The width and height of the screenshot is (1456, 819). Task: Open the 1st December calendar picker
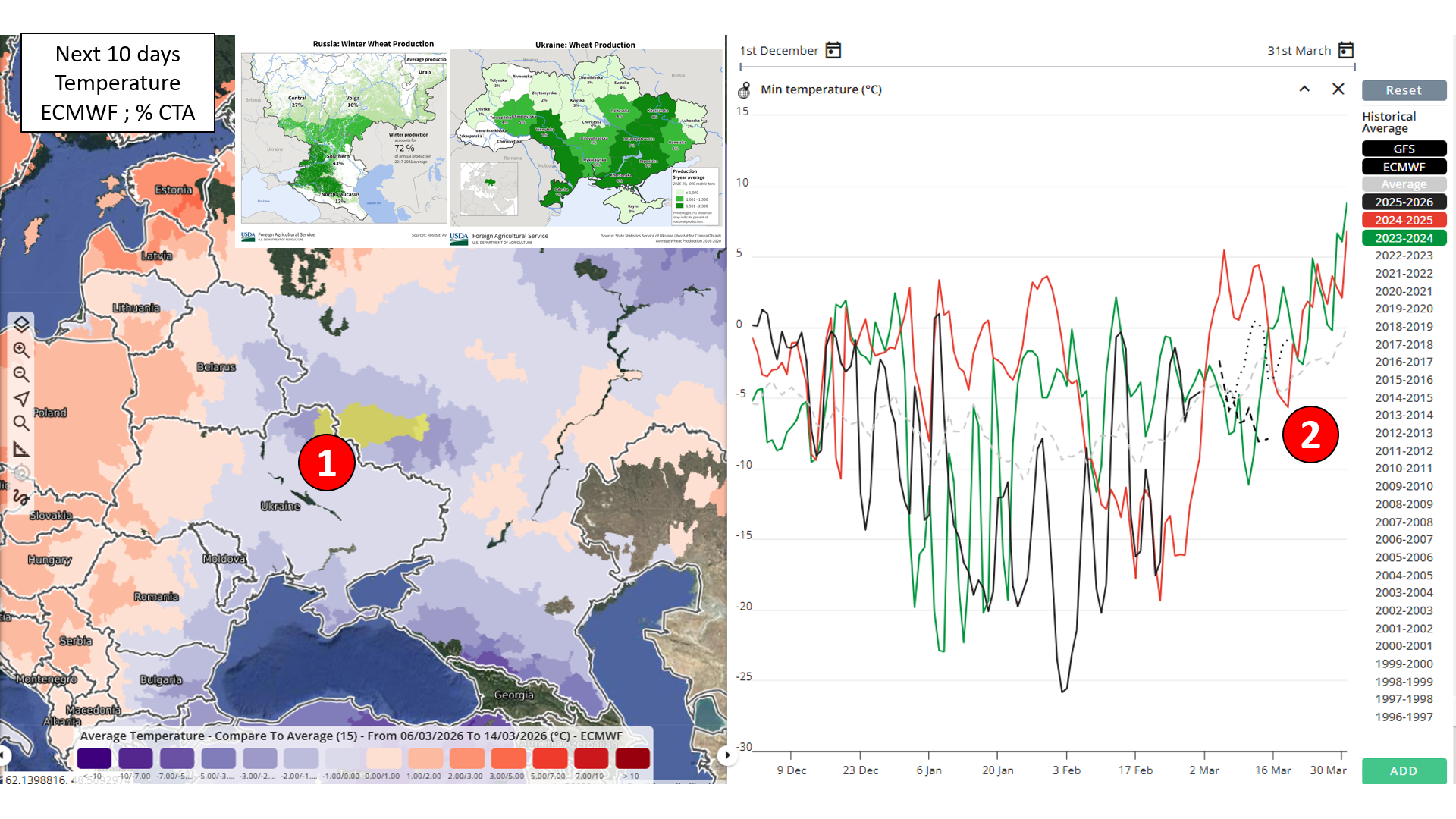tap(833, 51)
